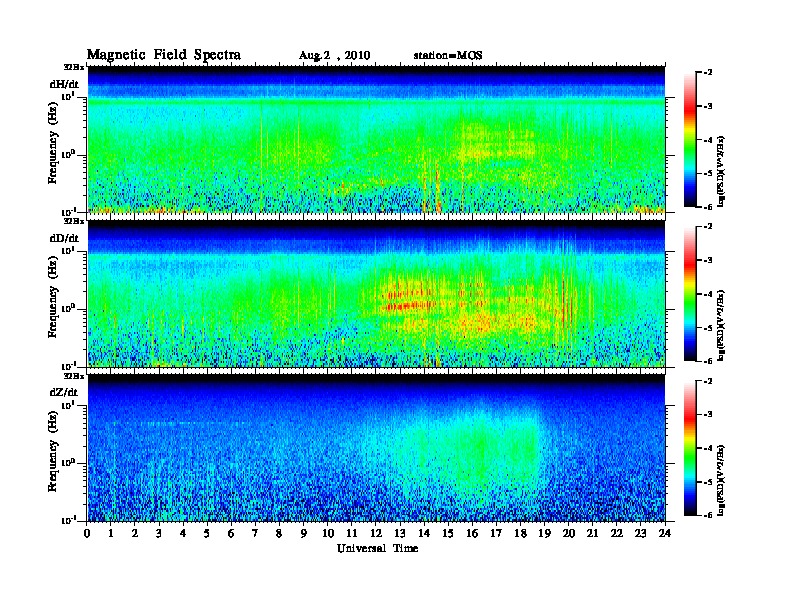Click the '-3' value on dD/dt color scale
The image size is (792, 612).
(708, 260)
